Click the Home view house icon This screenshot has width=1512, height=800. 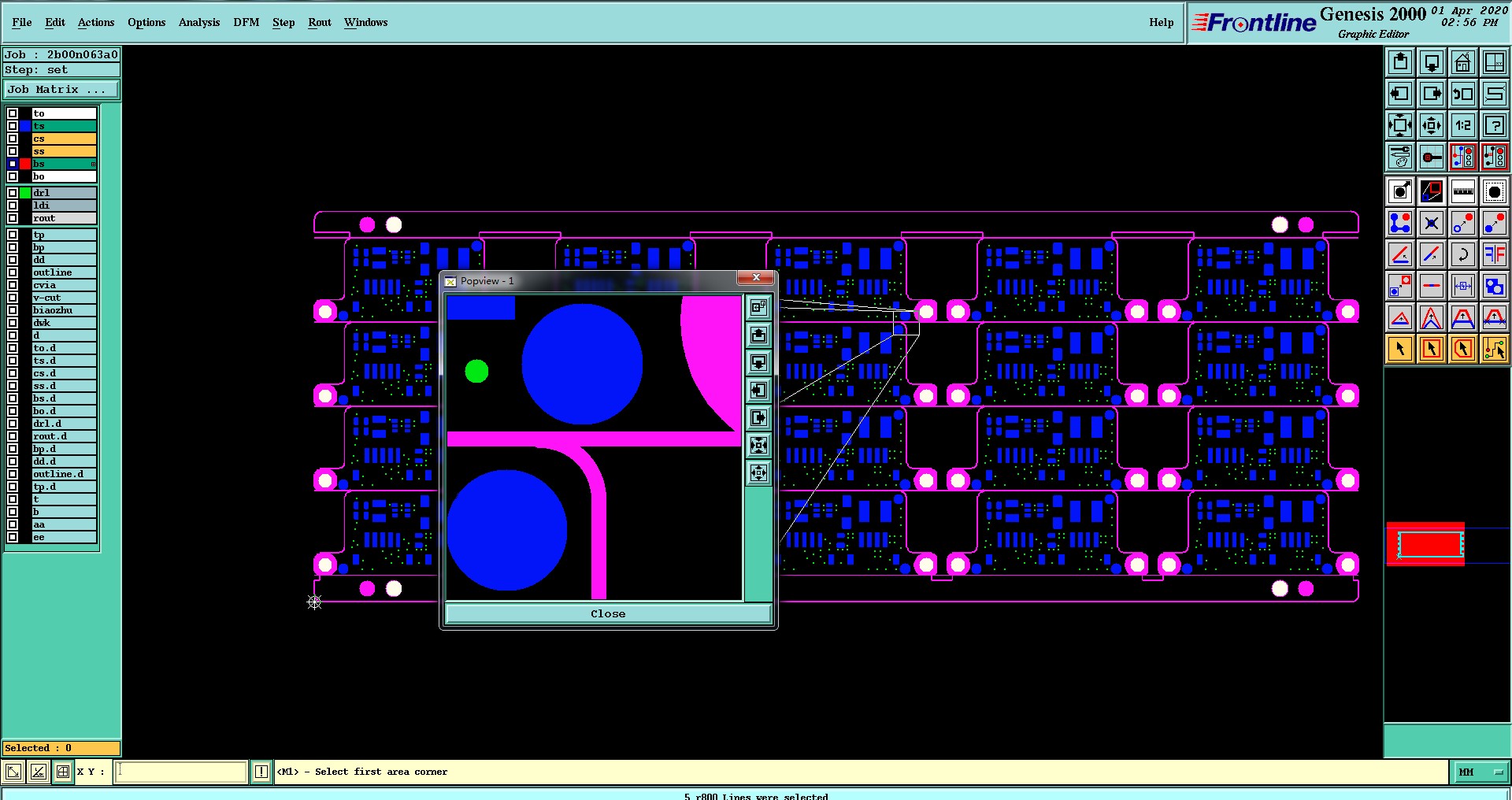coord(1463,62)
